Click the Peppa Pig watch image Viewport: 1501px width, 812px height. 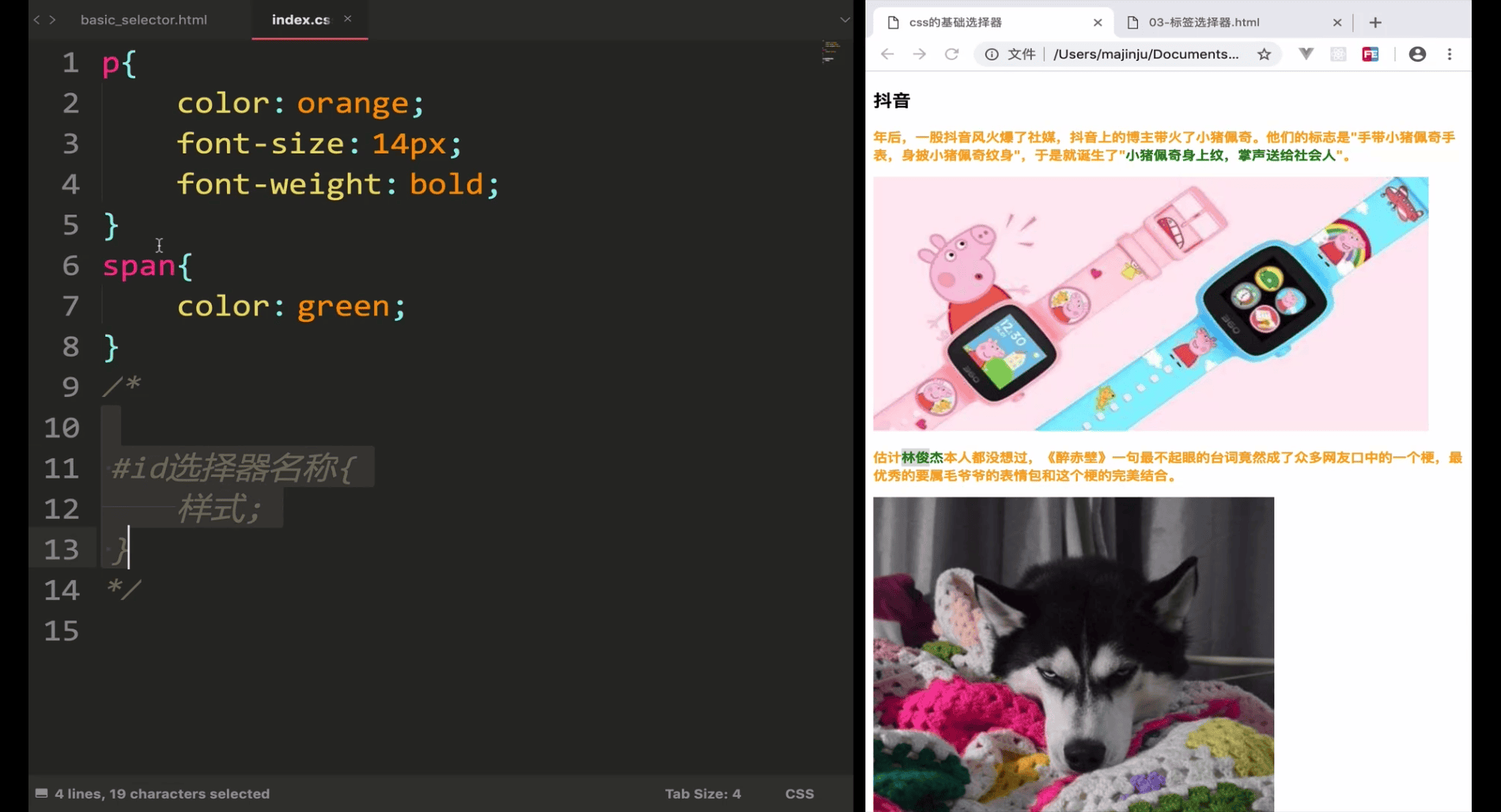1151,304
